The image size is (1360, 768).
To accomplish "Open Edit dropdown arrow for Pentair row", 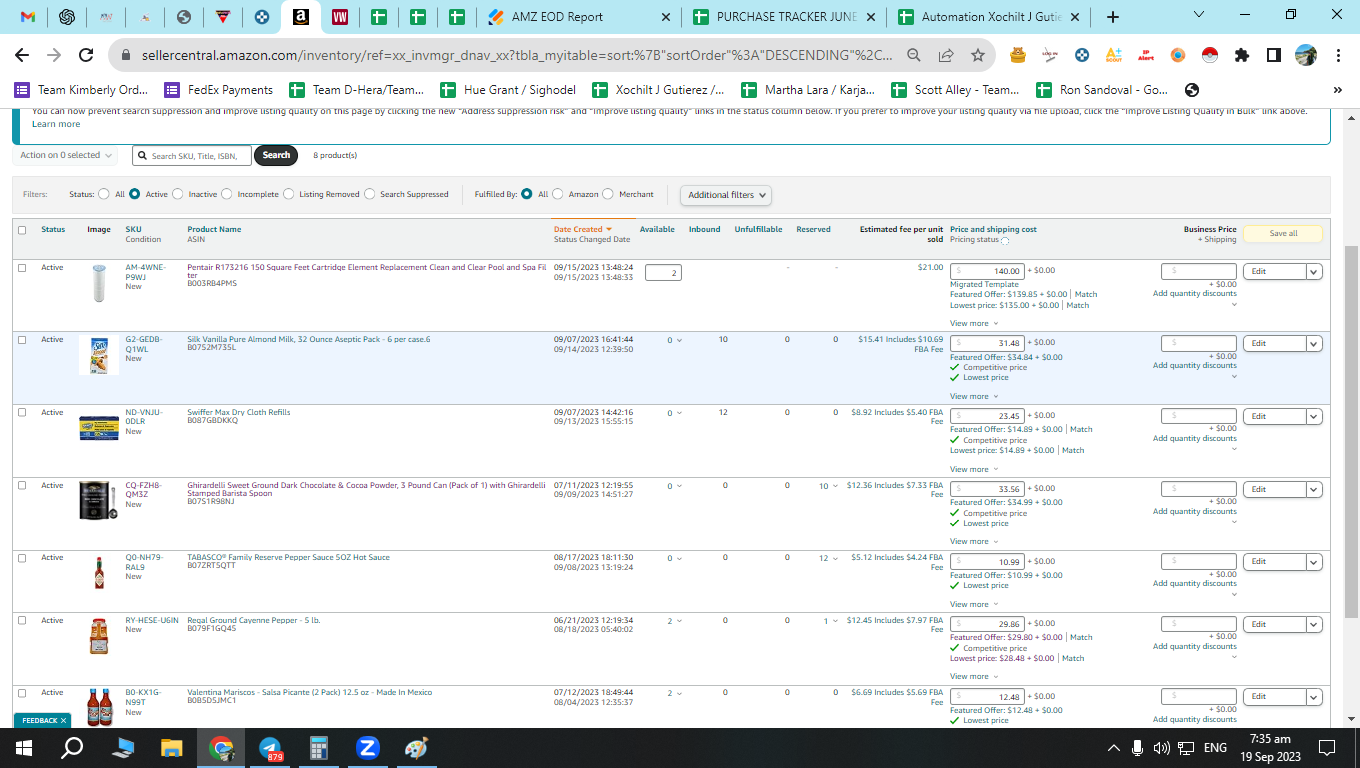I will tap(1314, 271).
